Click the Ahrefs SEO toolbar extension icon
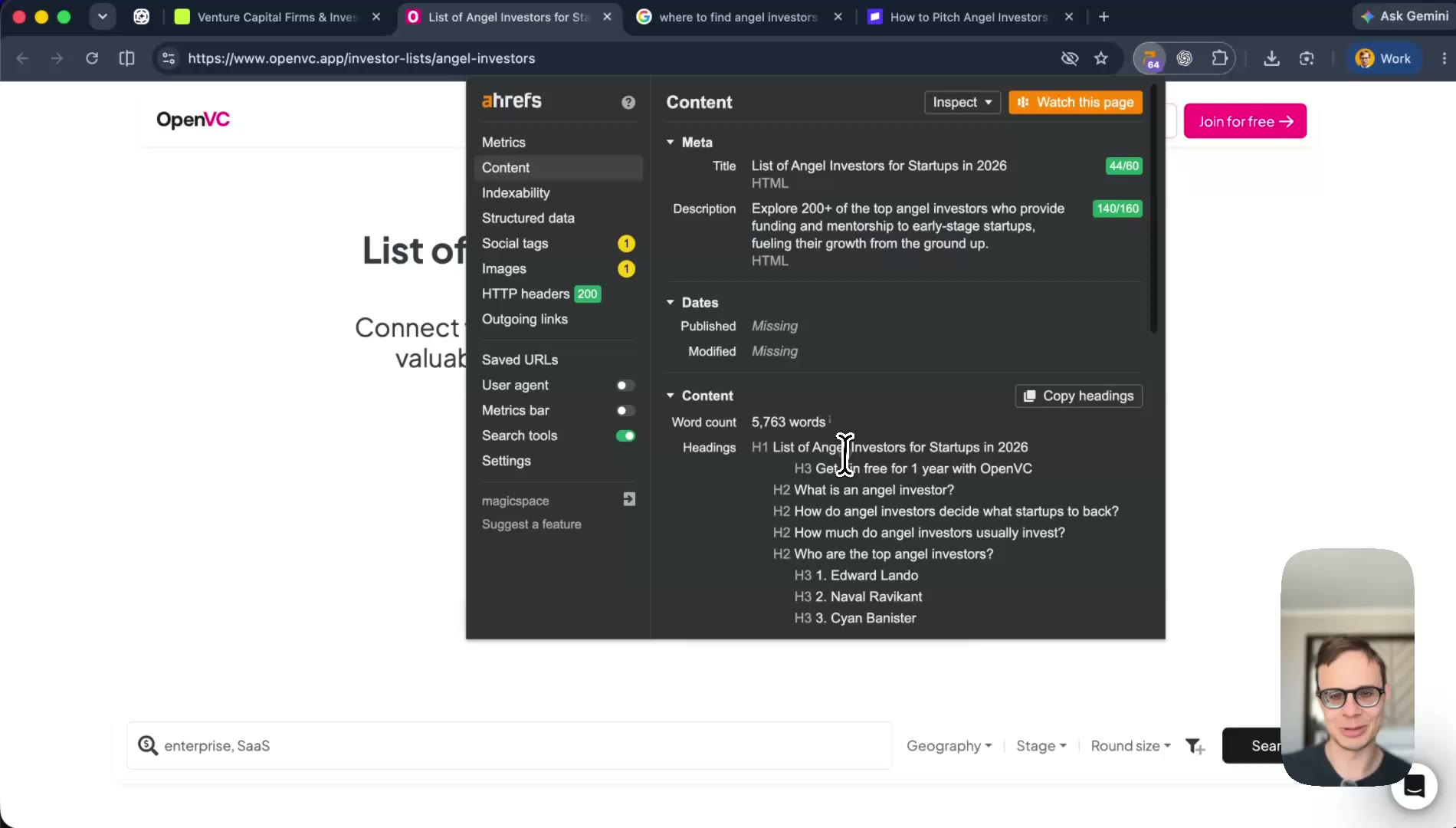This screenshot has height=828, width=1456. click(1150, 58)
